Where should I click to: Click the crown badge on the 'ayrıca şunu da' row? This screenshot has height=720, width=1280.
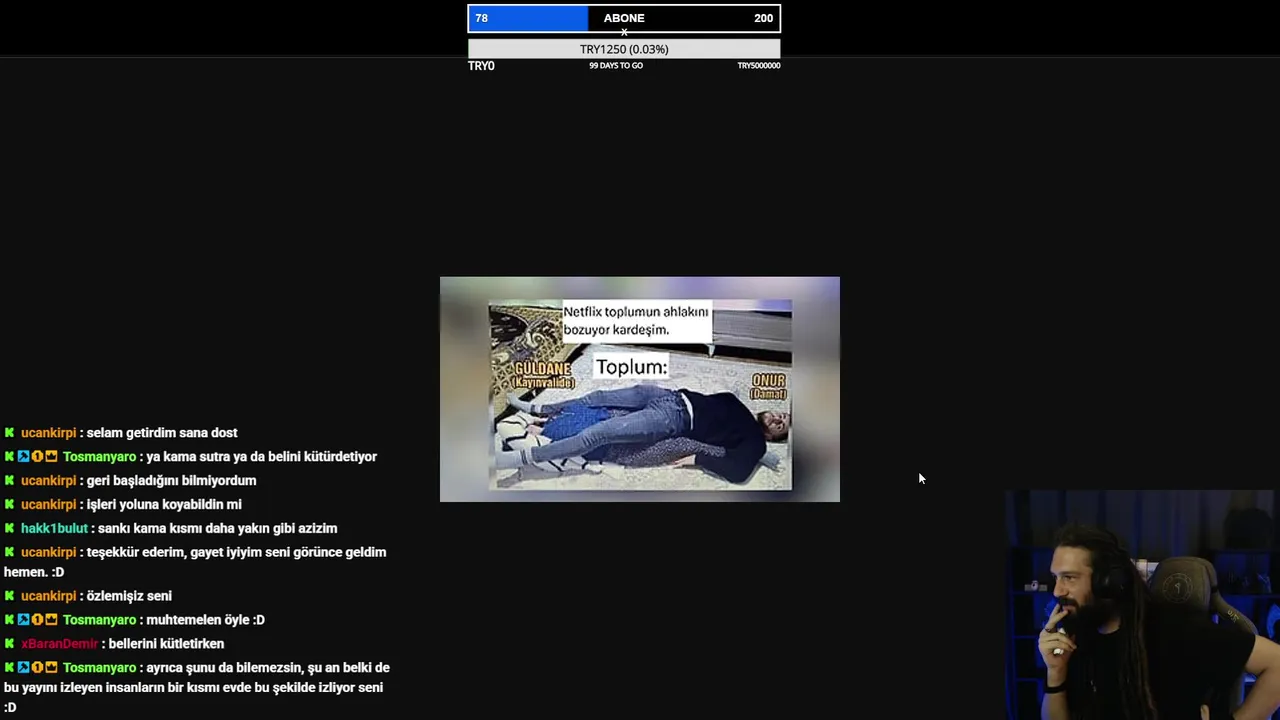(x=51, y=668)
